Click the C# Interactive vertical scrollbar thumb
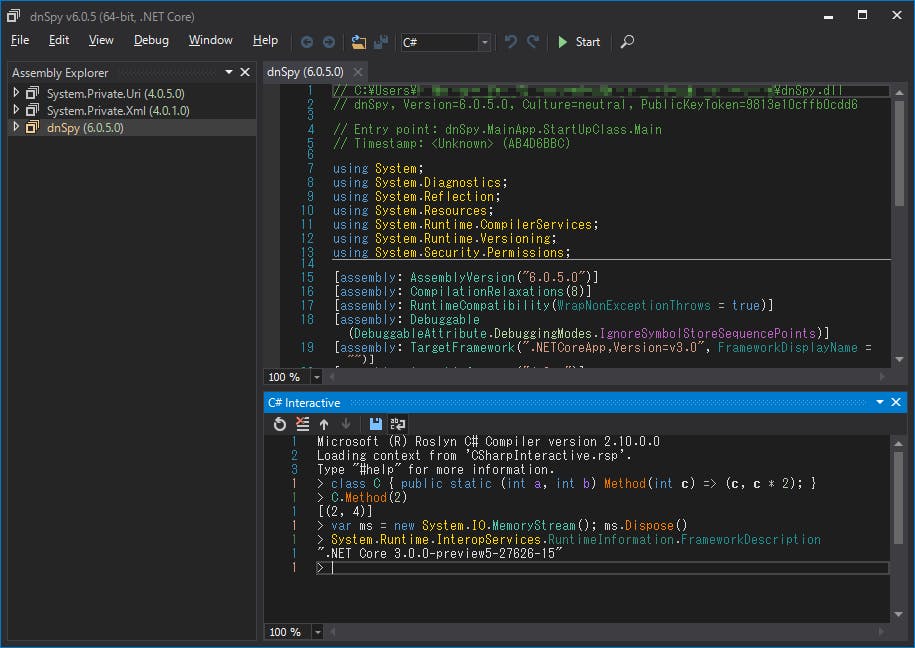The width and height of the screenshot is (915, 648). click(899, 498)
